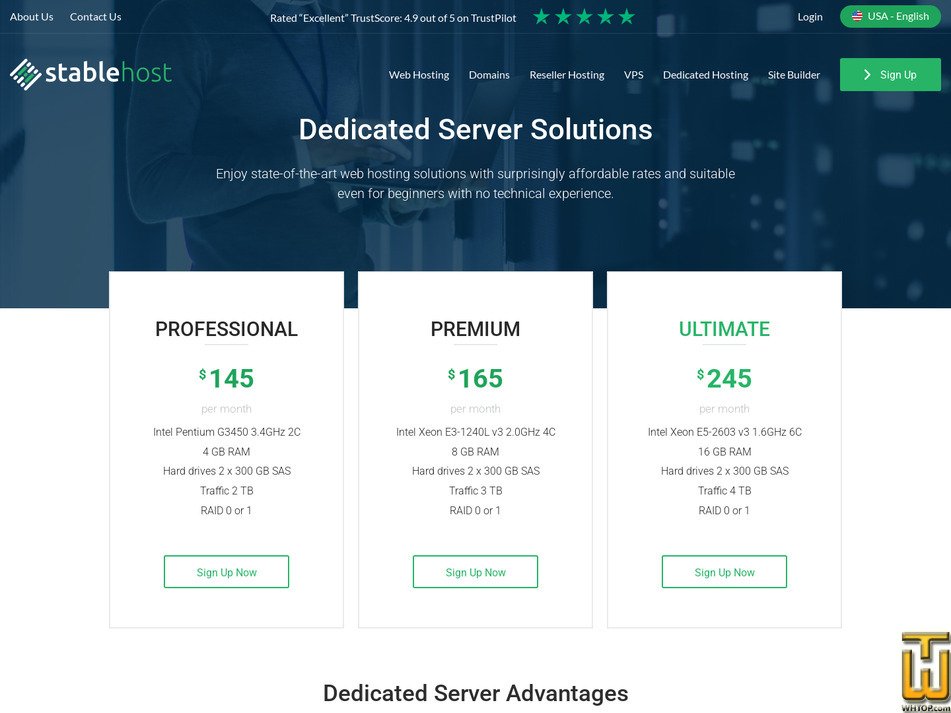Click the PREMIUM plan heading

pos(476,329)
